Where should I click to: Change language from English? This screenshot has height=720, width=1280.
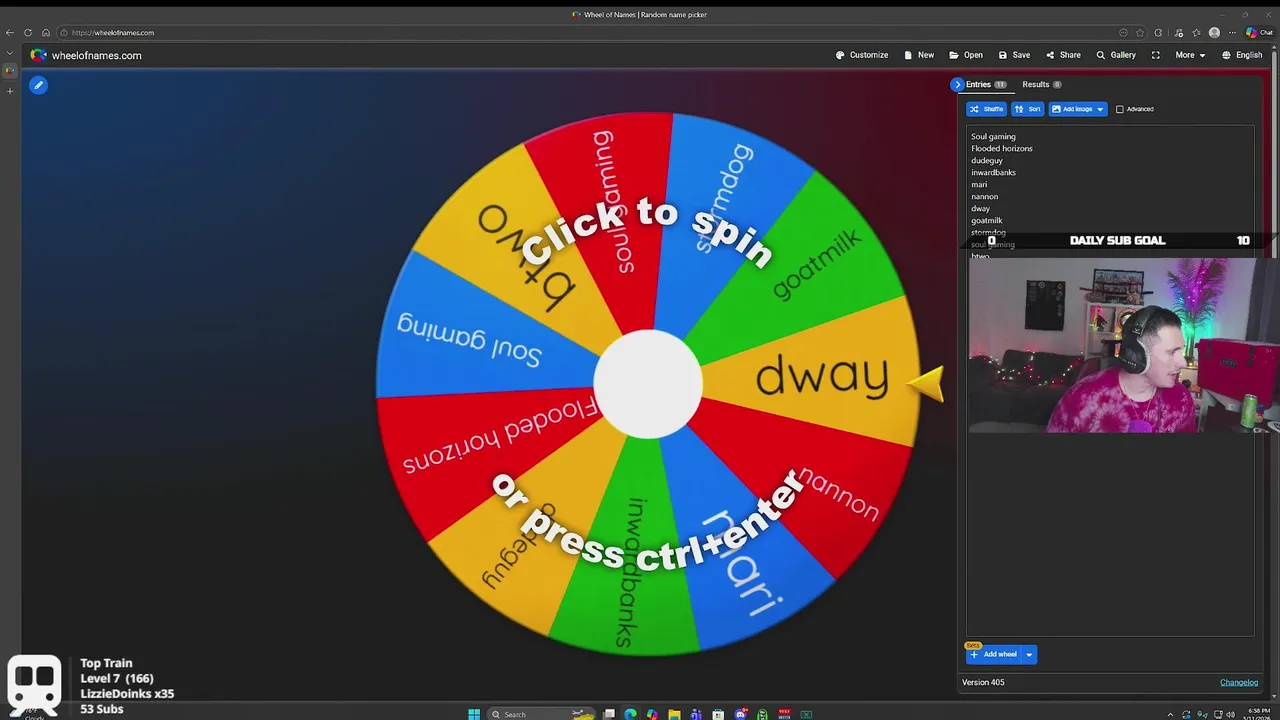(x=1242, y=55)
